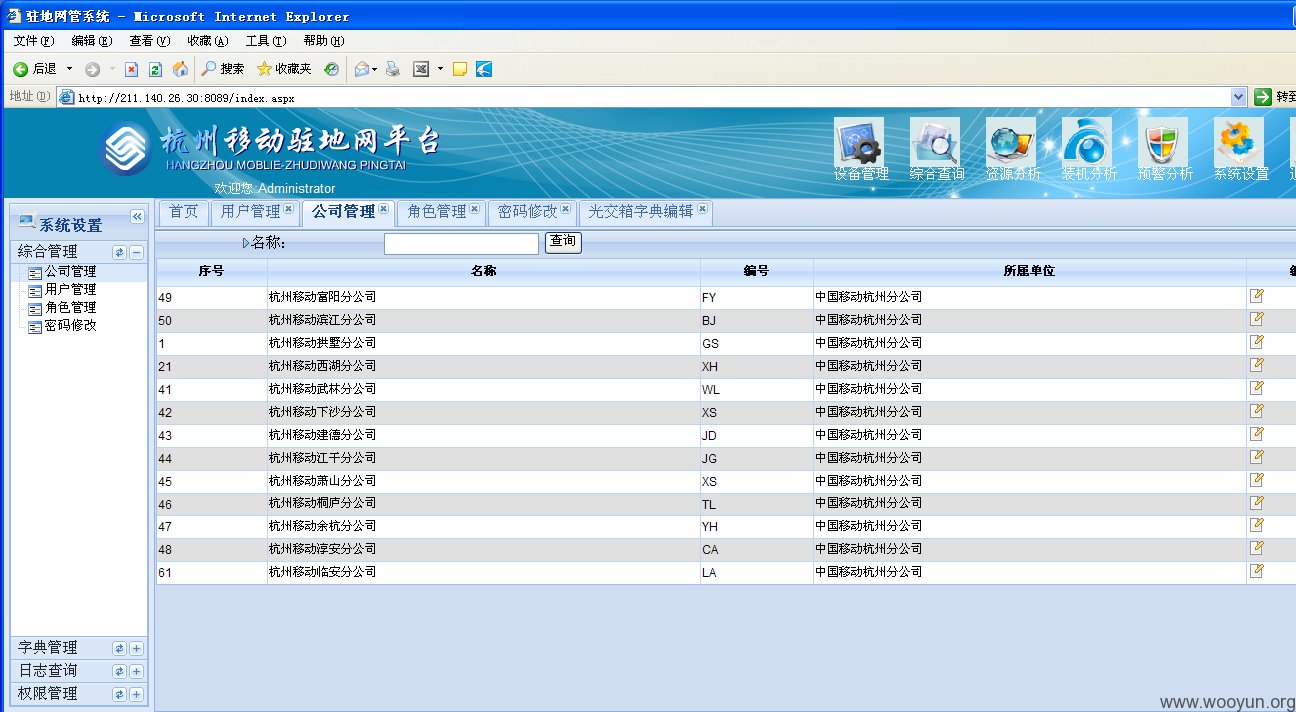This screenshot has width=1296, height=712.
Task: Refresh the 综合管理 section
Action: tap(119, 252)
